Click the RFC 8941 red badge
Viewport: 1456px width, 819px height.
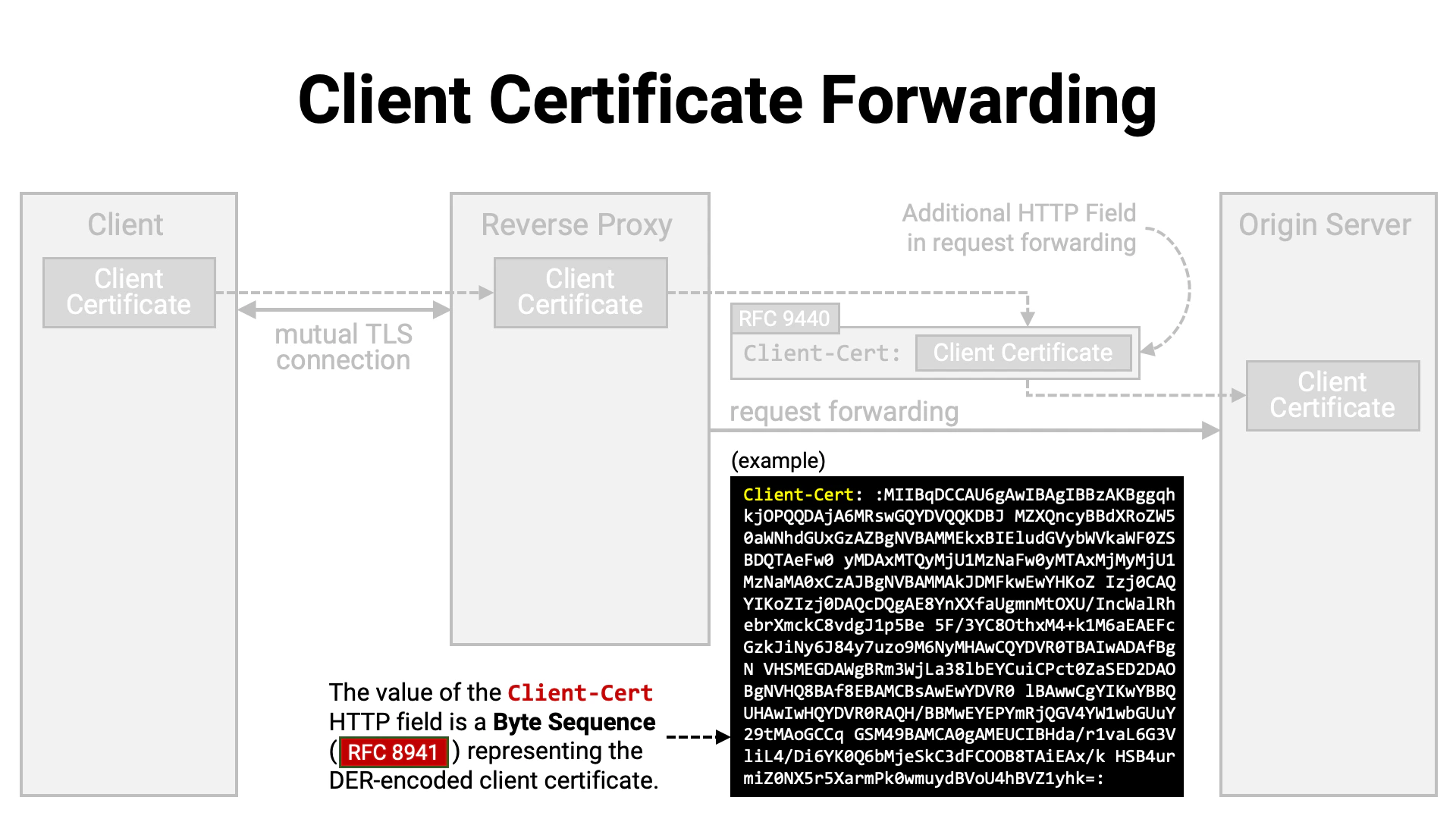pos(393,752)
